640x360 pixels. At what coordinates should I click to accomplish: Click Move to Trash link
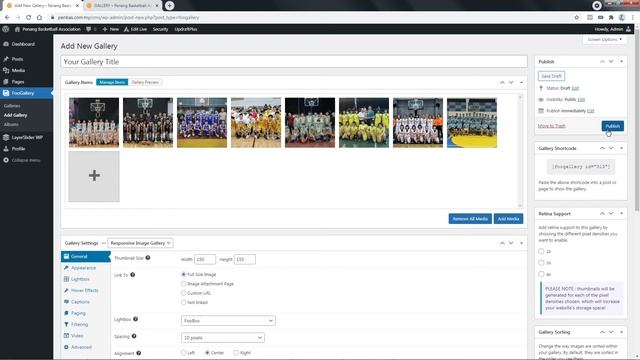tap(551, 126)
